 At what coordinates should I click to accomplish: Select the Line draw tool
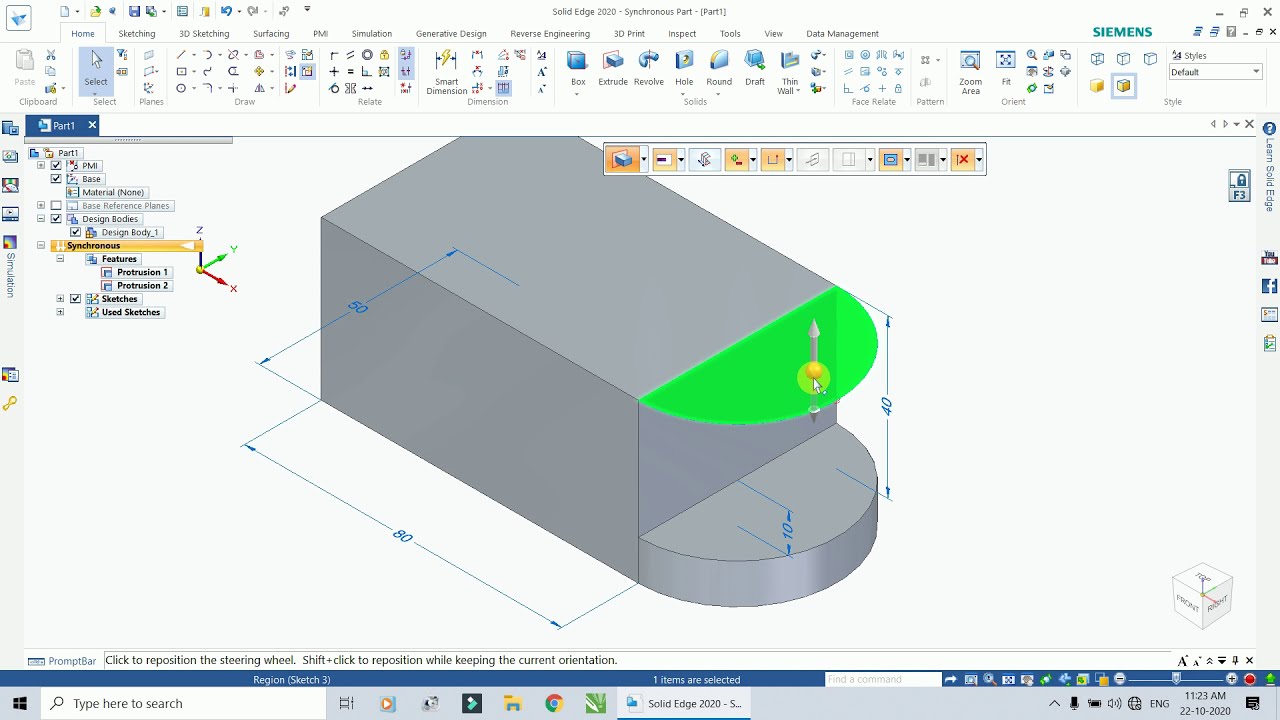click(181, 55)
